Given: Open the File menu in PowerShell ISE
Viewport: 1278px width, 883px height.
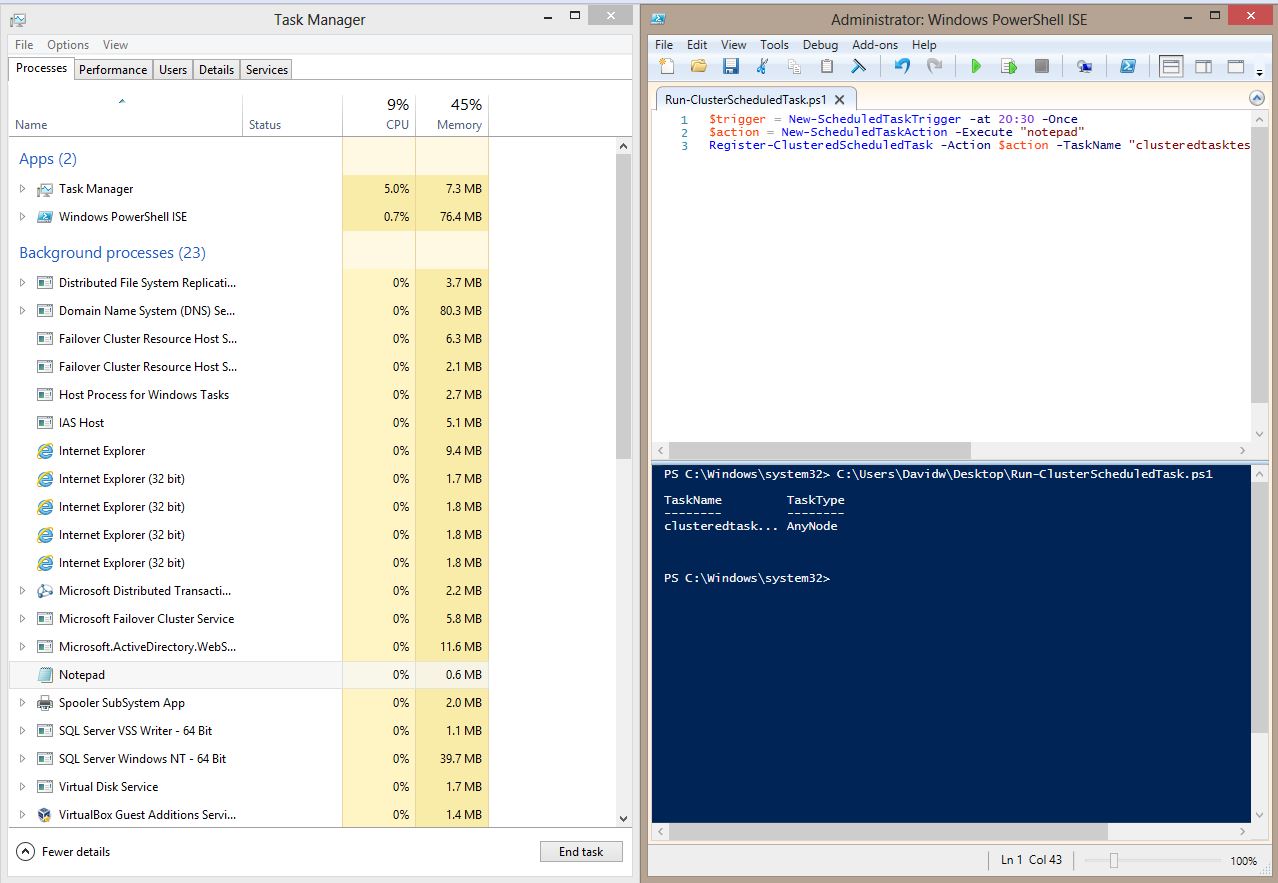Looking at the screenshot, I should pyautogui.click(x=664, y=44).
